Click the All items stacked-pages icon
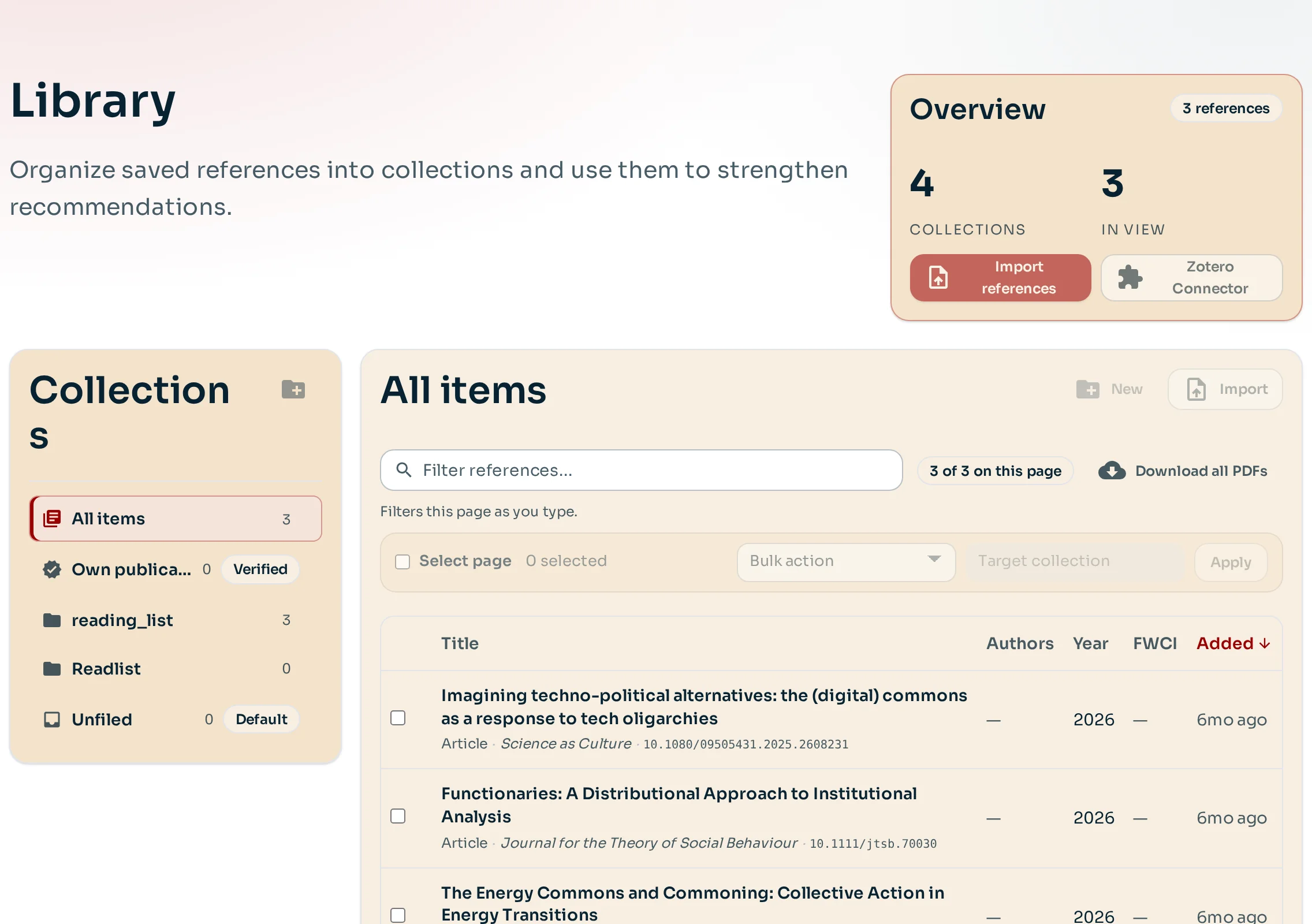Image resolution: width=1312 pixels, height=924 pixels. pyautogui.click(x=52, y=519)
